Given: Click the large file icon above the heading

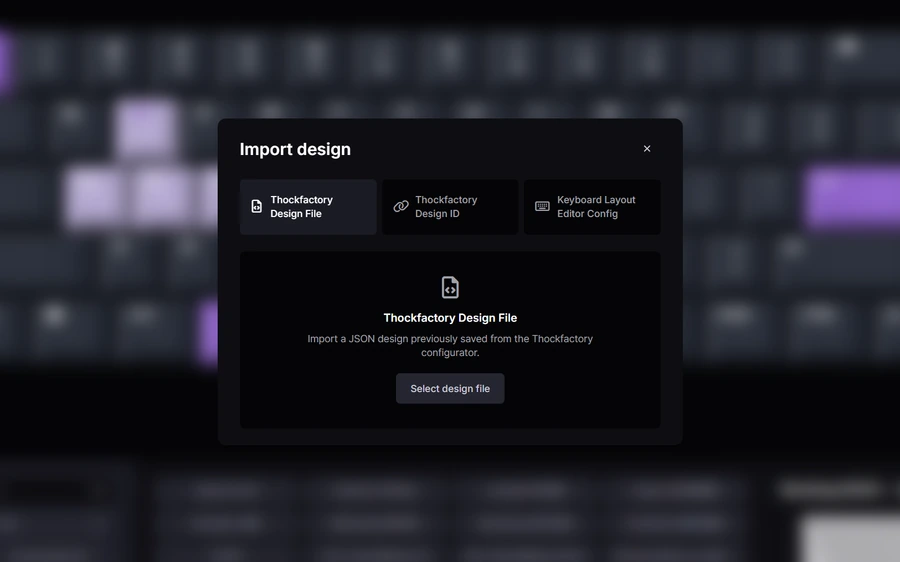Looking at the screenshot, I should tap(450, 287).
